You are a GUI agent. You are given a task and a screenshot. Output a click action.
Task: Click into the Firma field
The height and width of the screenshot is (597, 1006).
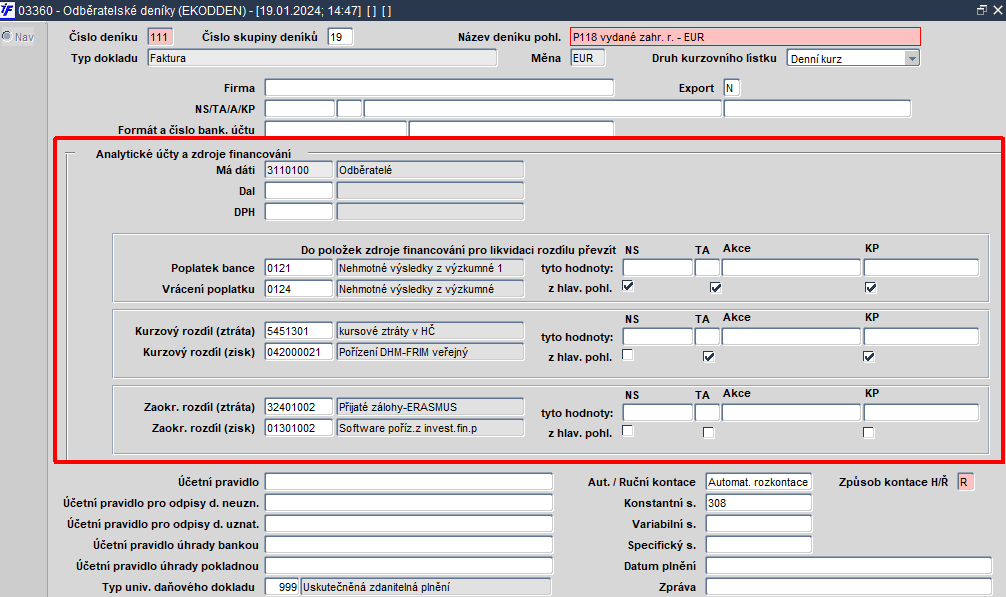point(439,88)
